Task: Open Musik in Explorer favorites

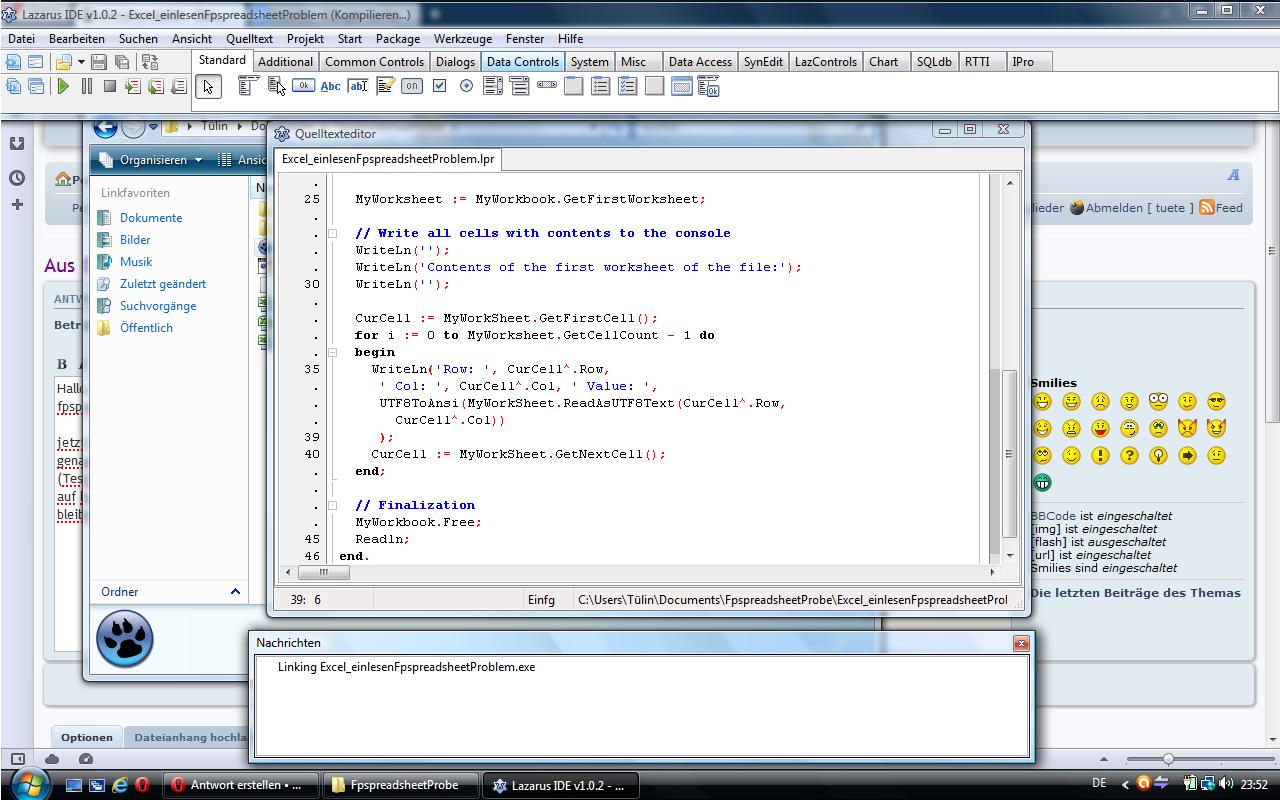Action: click(136, 262)
